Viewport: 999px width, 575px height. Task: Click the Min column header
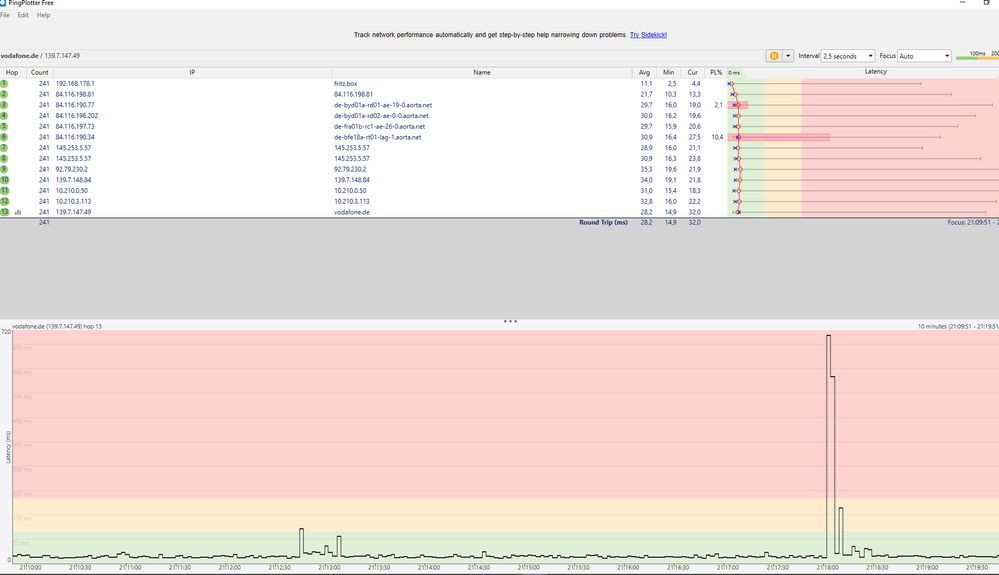pos(668,73)
